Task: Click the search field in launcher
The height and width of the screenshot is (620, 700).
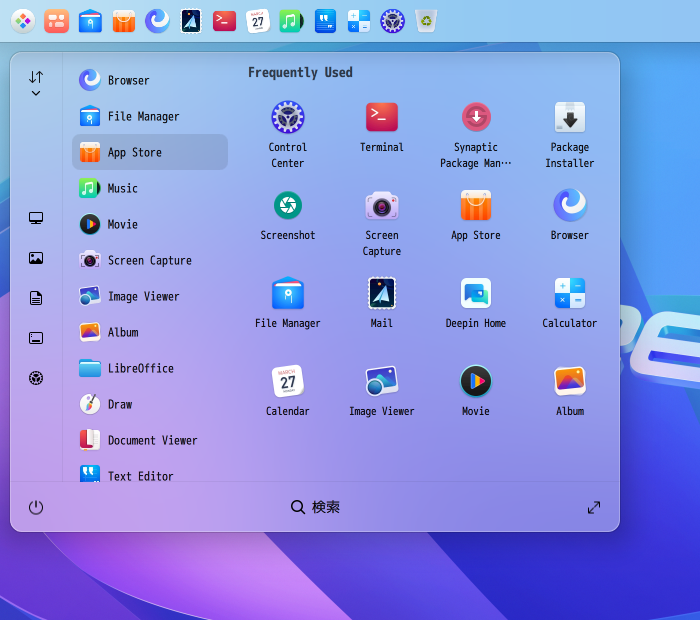Action: click(316, 507)
